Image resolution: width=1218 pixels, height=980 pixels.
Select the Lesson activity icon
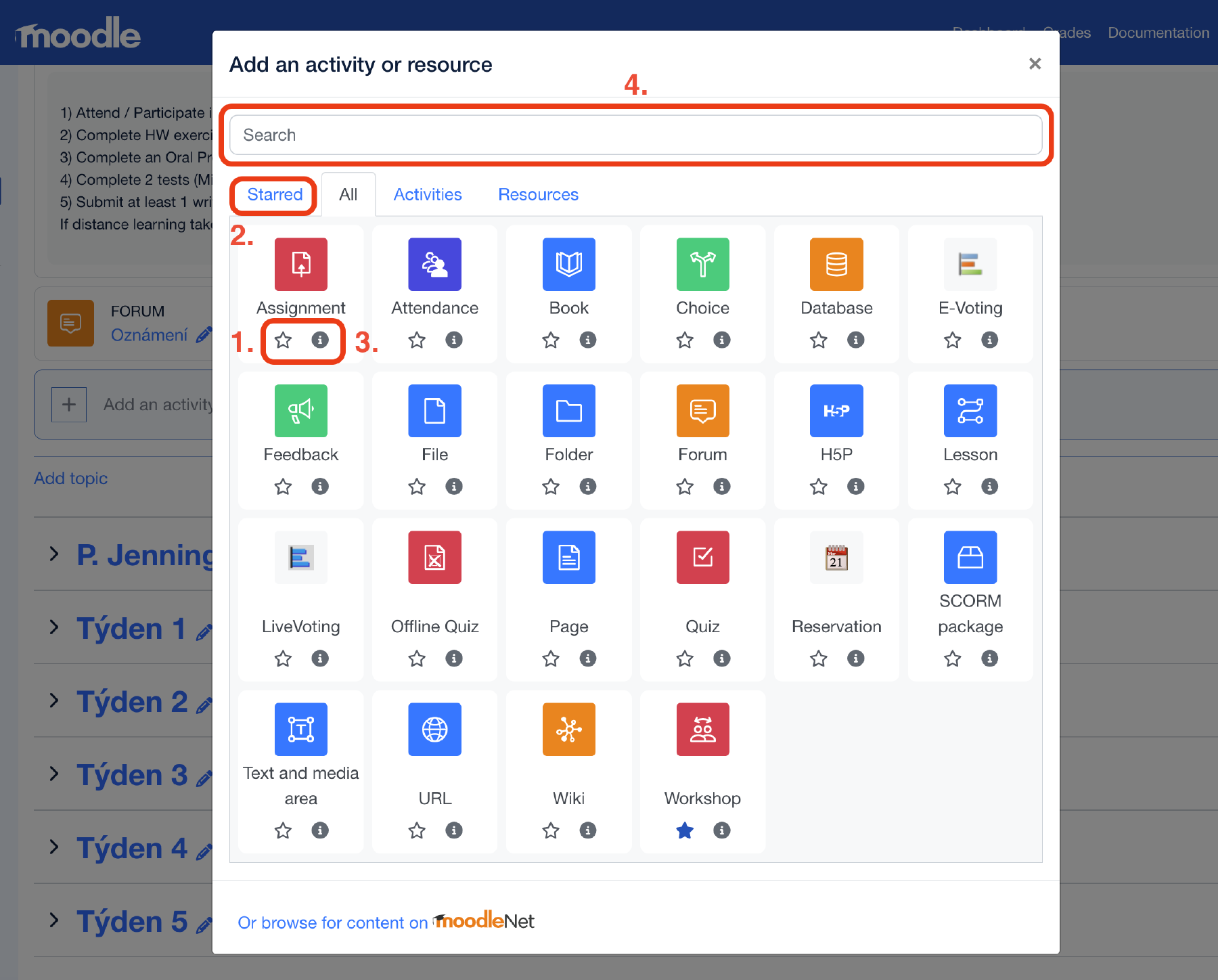(970, 411)
